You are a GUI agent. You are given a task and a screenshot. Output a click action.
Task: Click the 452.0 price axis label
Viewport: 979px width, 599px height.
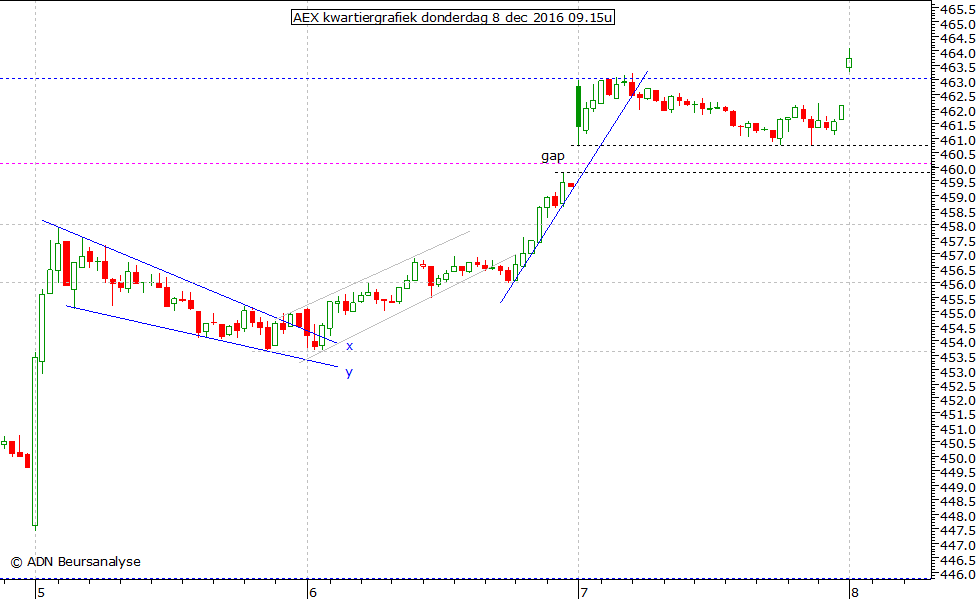(957, 400)
